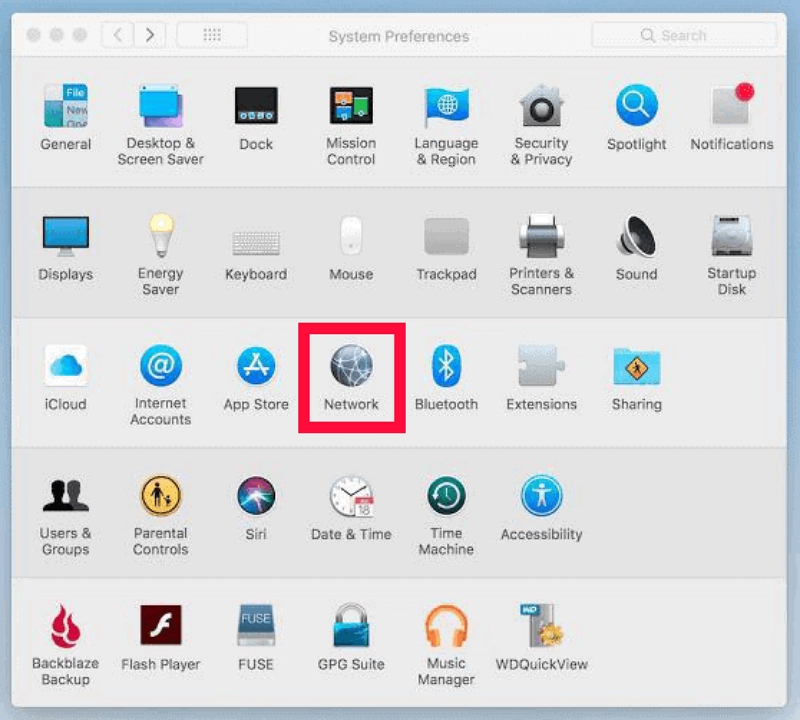Open iCloud preferences

pos(65,378)
